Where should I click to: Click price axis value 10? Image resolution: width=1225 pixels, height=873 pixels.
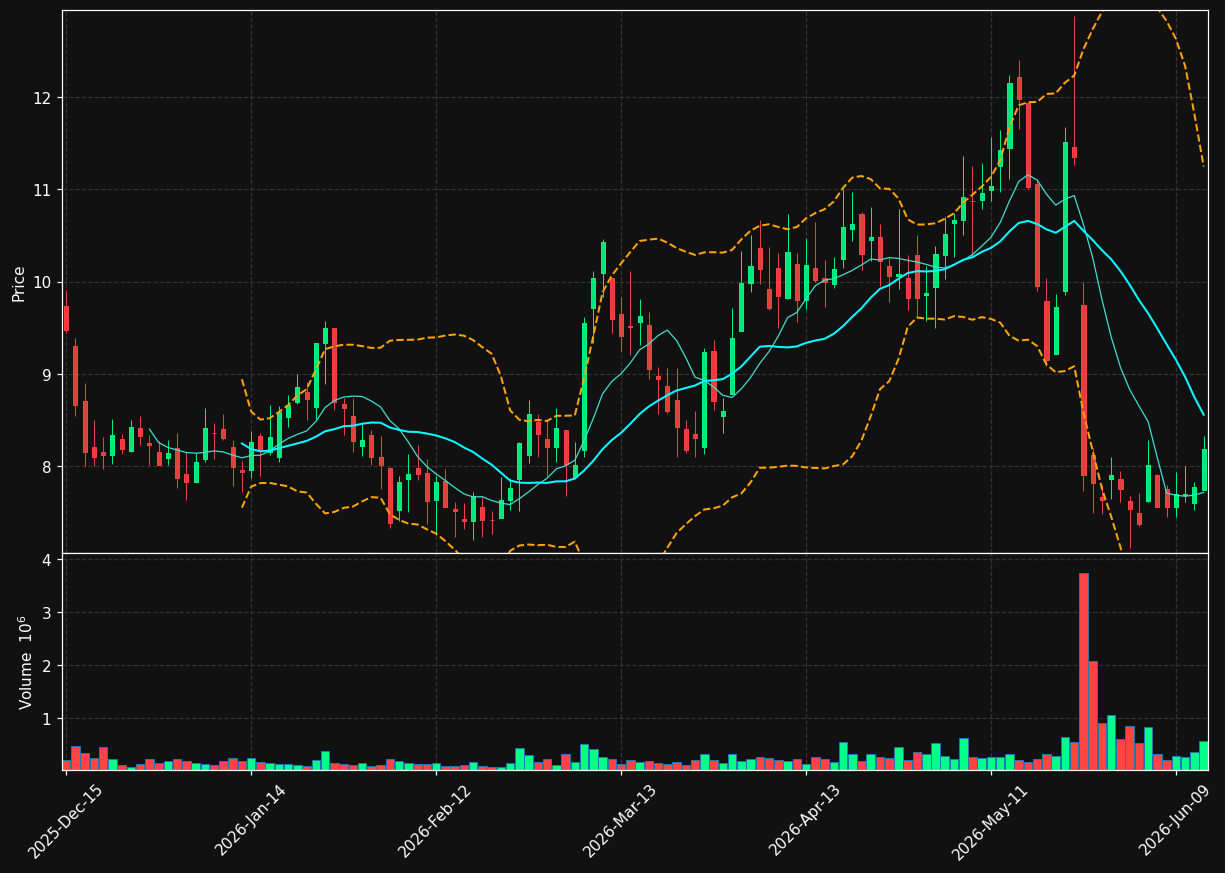tap(44, 282)
